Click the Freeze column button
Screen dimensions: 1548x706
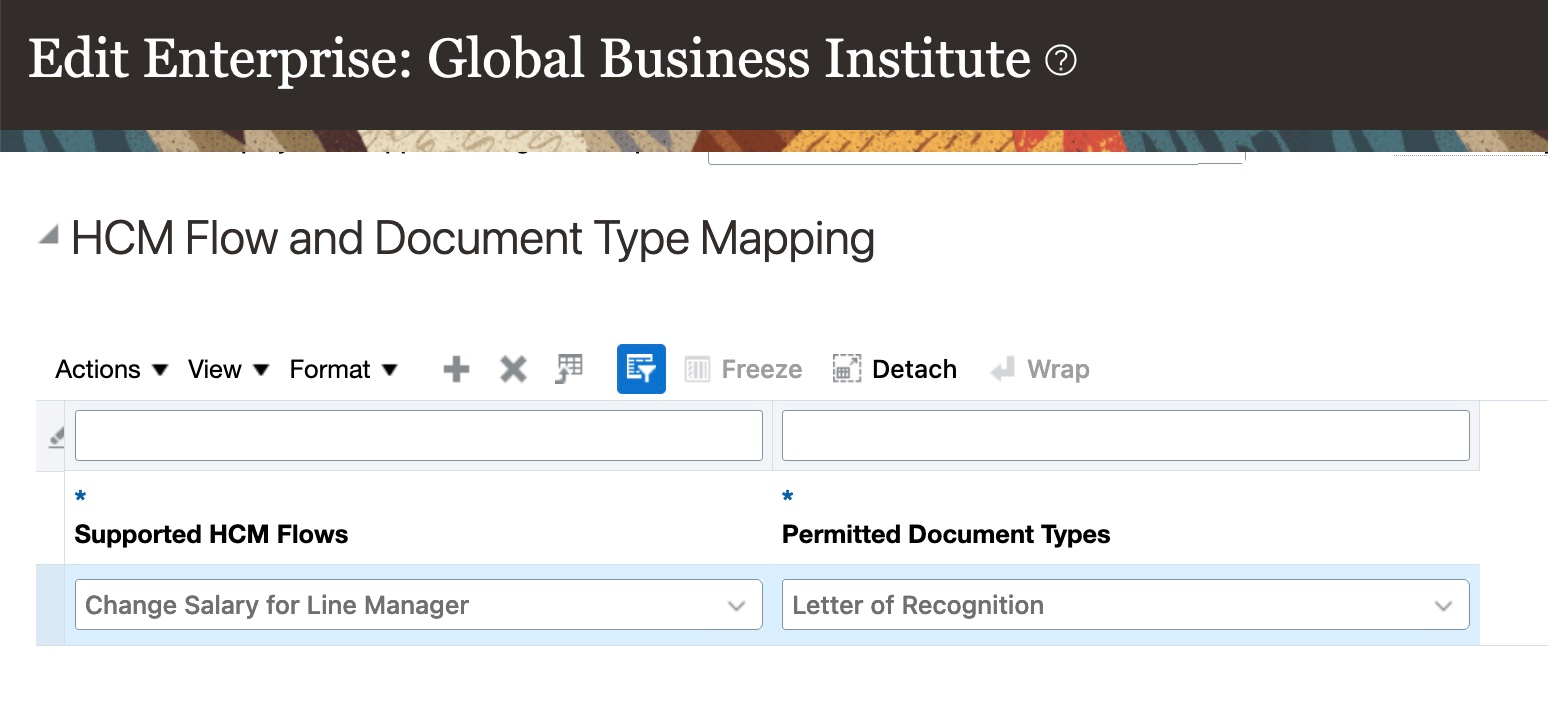coord(743,370)
